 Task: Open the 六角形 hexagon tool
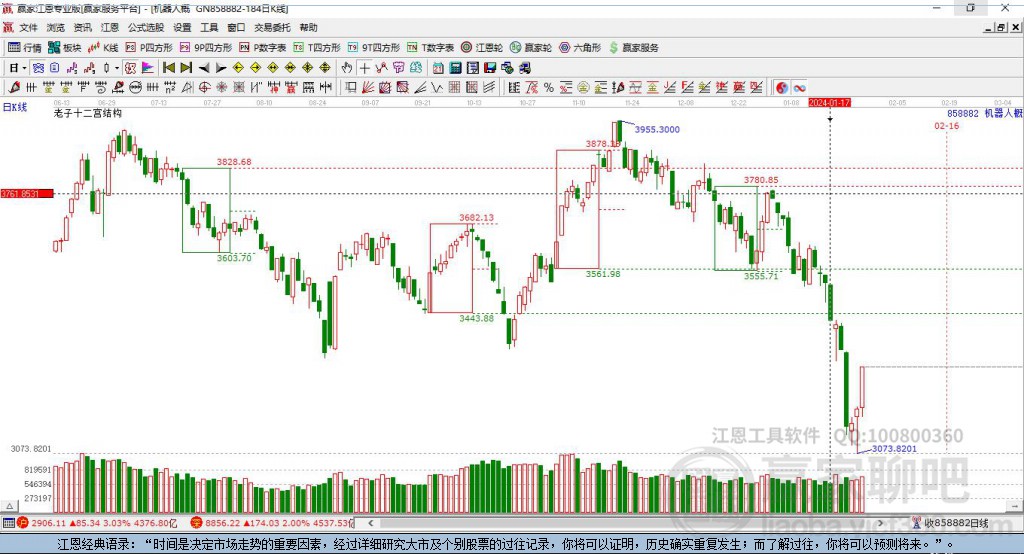pos(580,48)
